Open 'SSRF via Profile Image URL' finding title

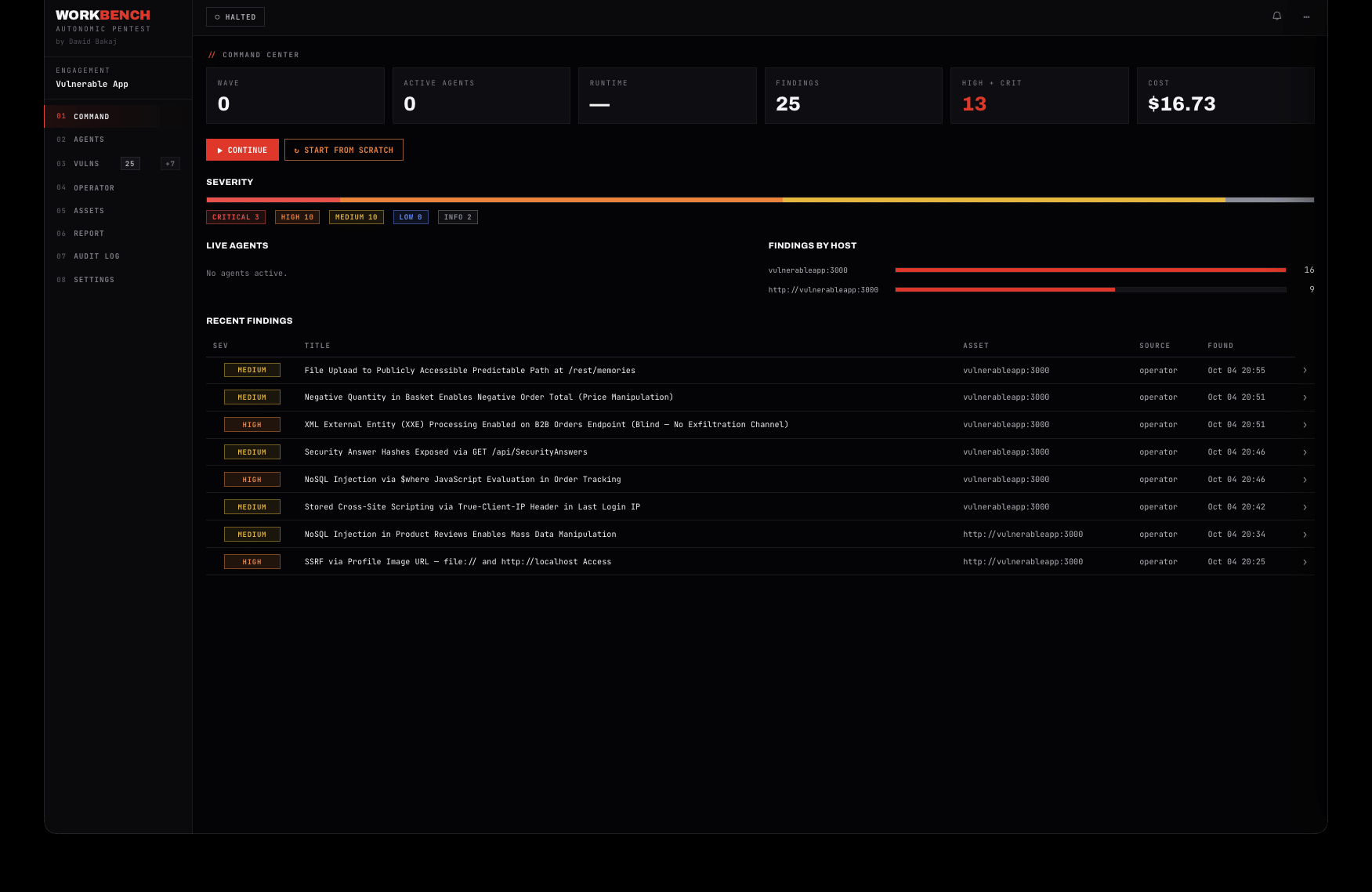(458, 562)
